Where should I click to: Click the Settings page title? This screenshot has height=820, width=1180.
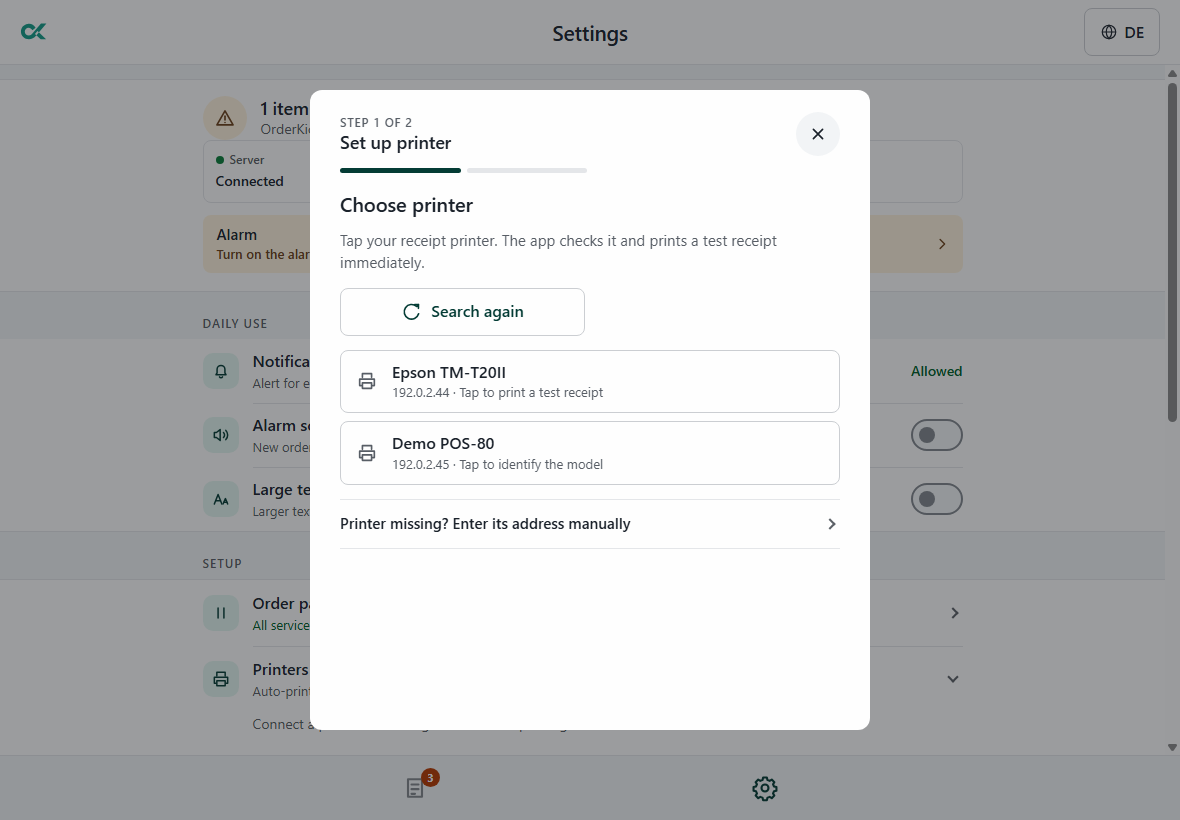[x=590, y=34]
